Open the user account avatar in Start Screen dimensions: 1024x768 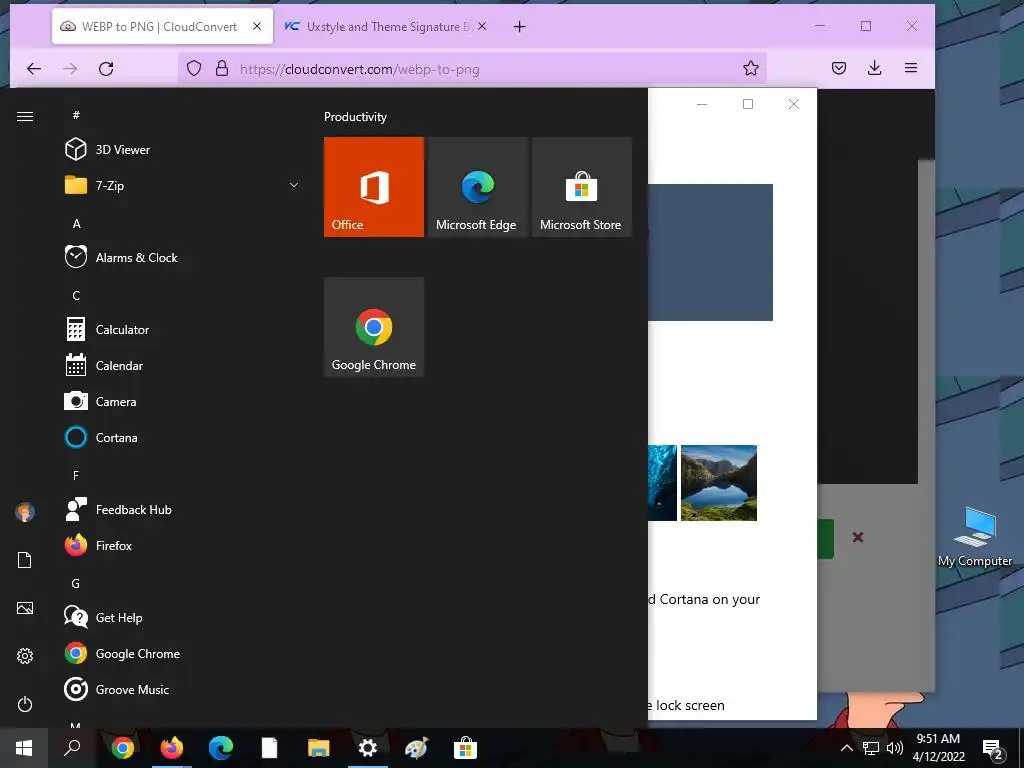(25, 513)
